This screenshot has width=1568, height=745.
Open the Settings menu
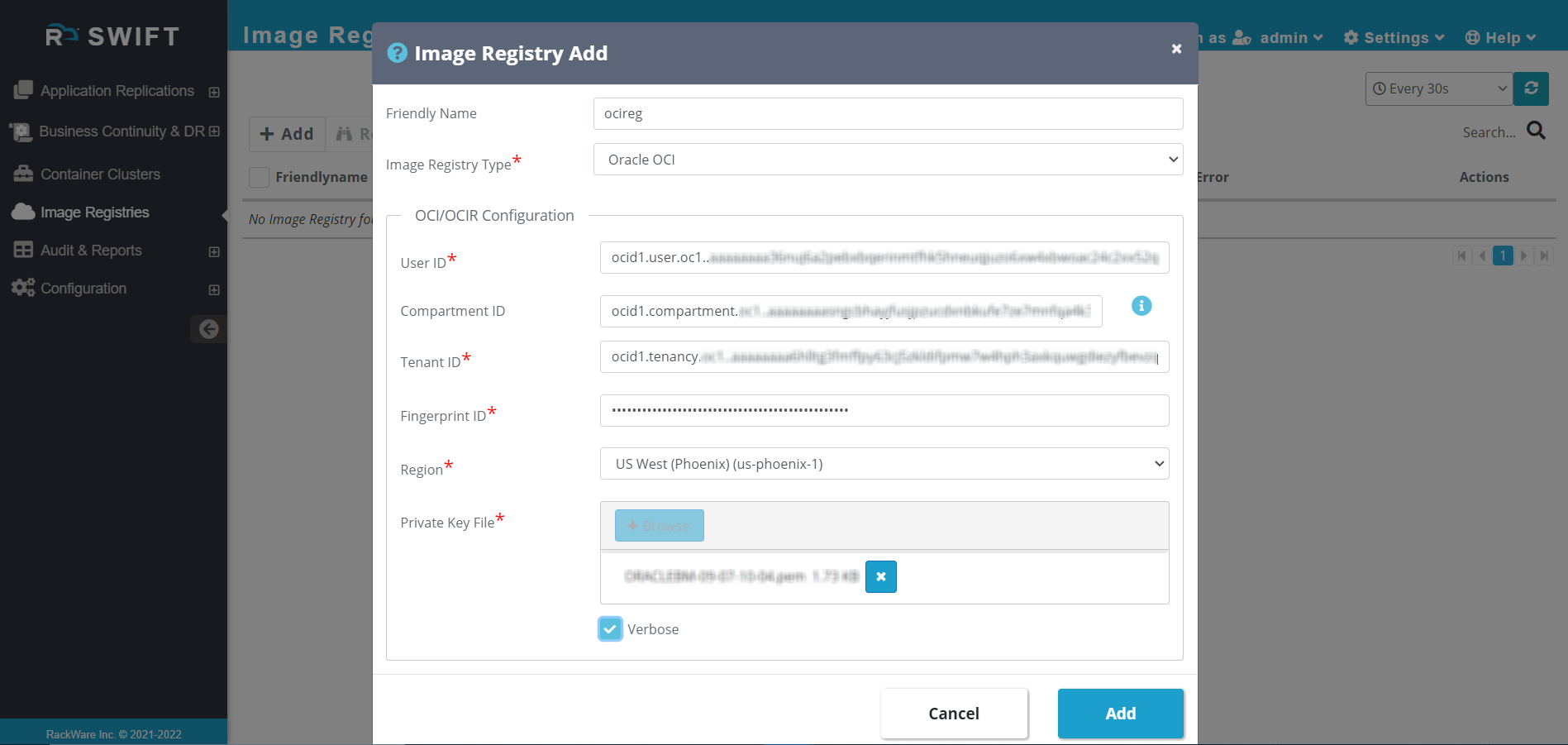coord(1394,37)
